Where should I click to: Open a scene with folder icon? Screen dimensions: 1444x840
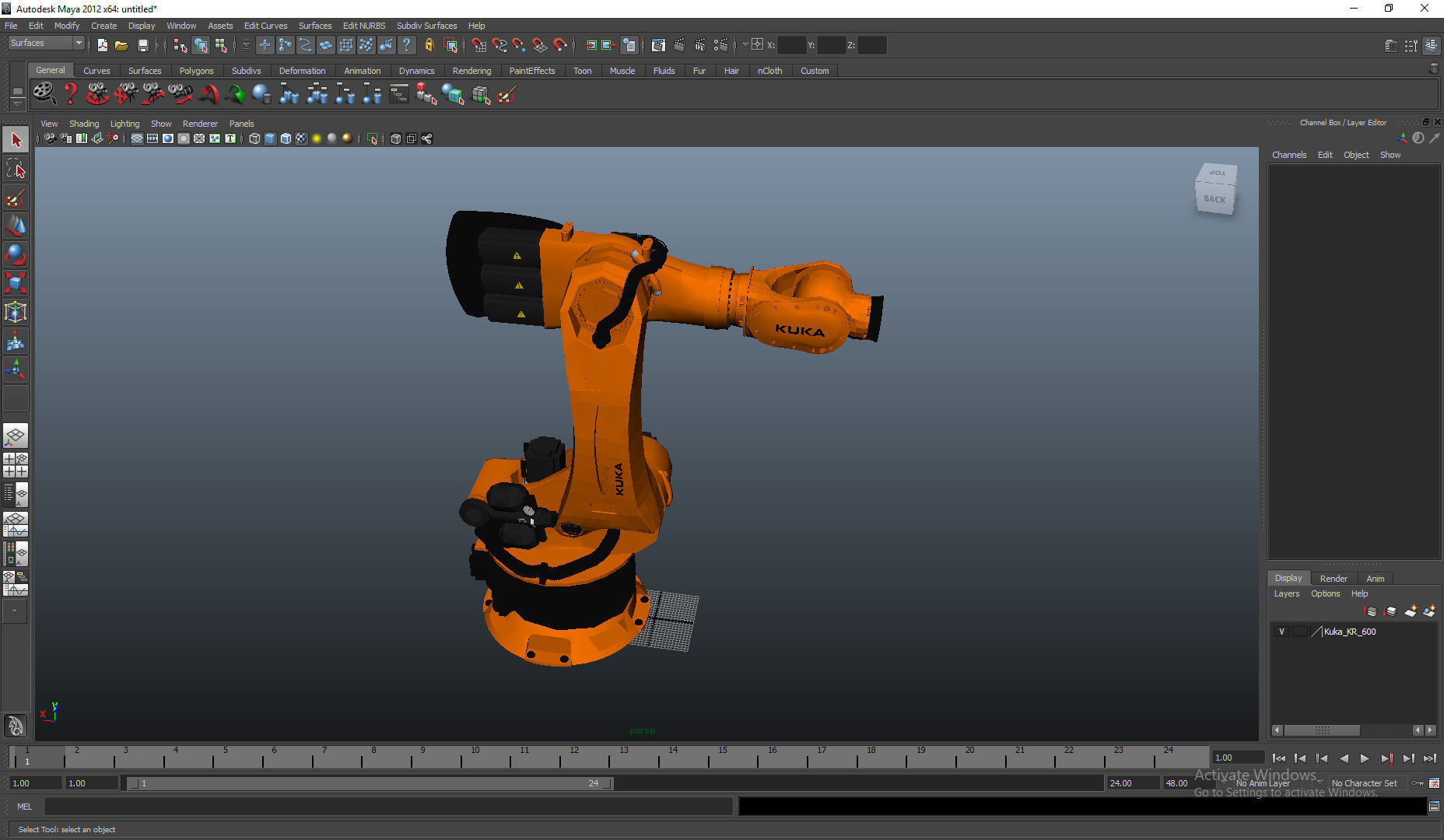pos(121,45)
